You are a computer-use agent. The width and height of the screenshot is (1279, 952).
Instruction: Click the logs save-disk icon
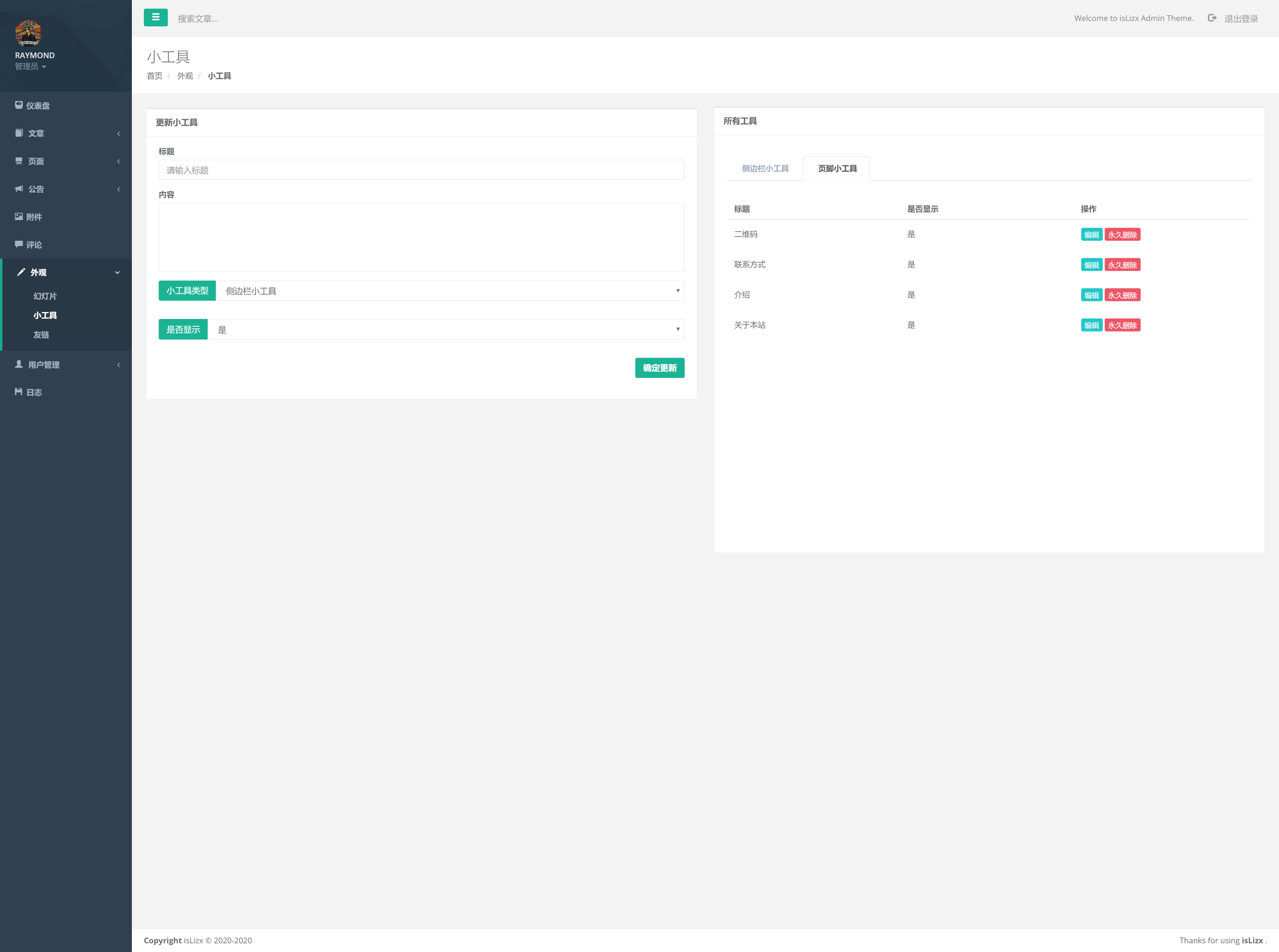19,392
